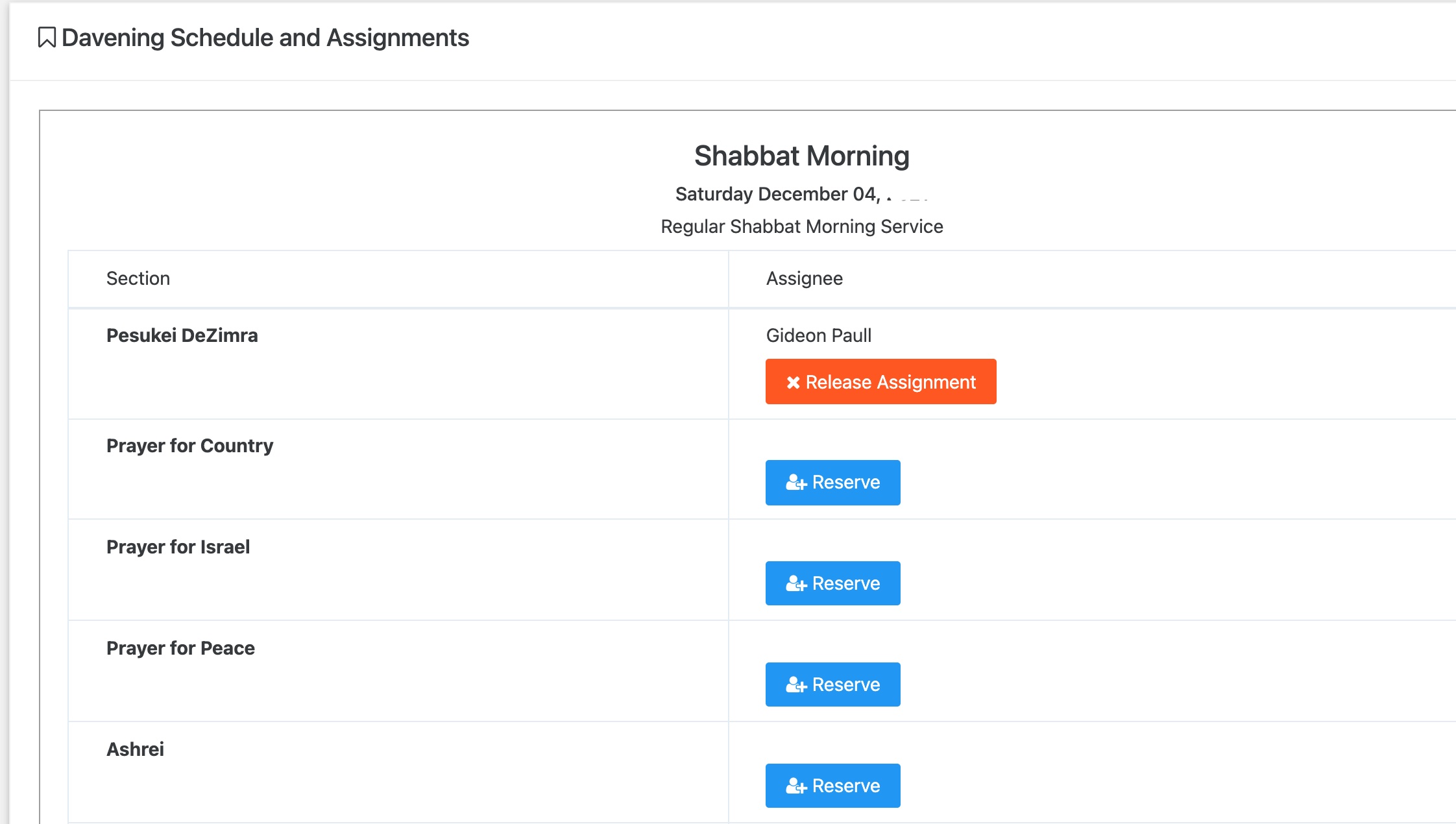The height and width of the screenshot is (824, 1456).
Task: Click the Ashrei section label
Action: pyautogui.click(x=135, y=749)
